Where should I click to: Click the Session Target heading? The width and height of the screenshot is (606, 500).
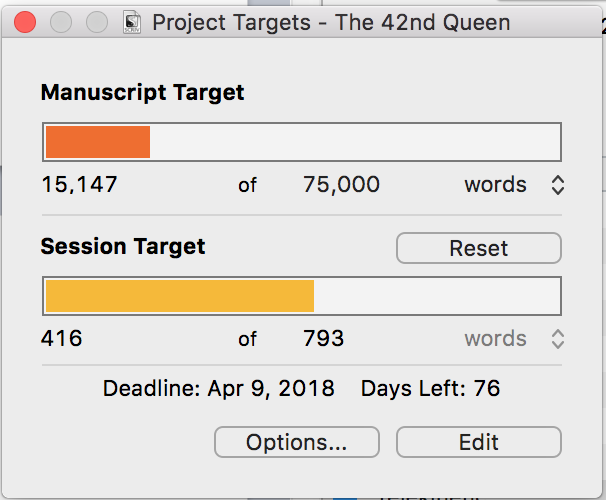(123, 247)
